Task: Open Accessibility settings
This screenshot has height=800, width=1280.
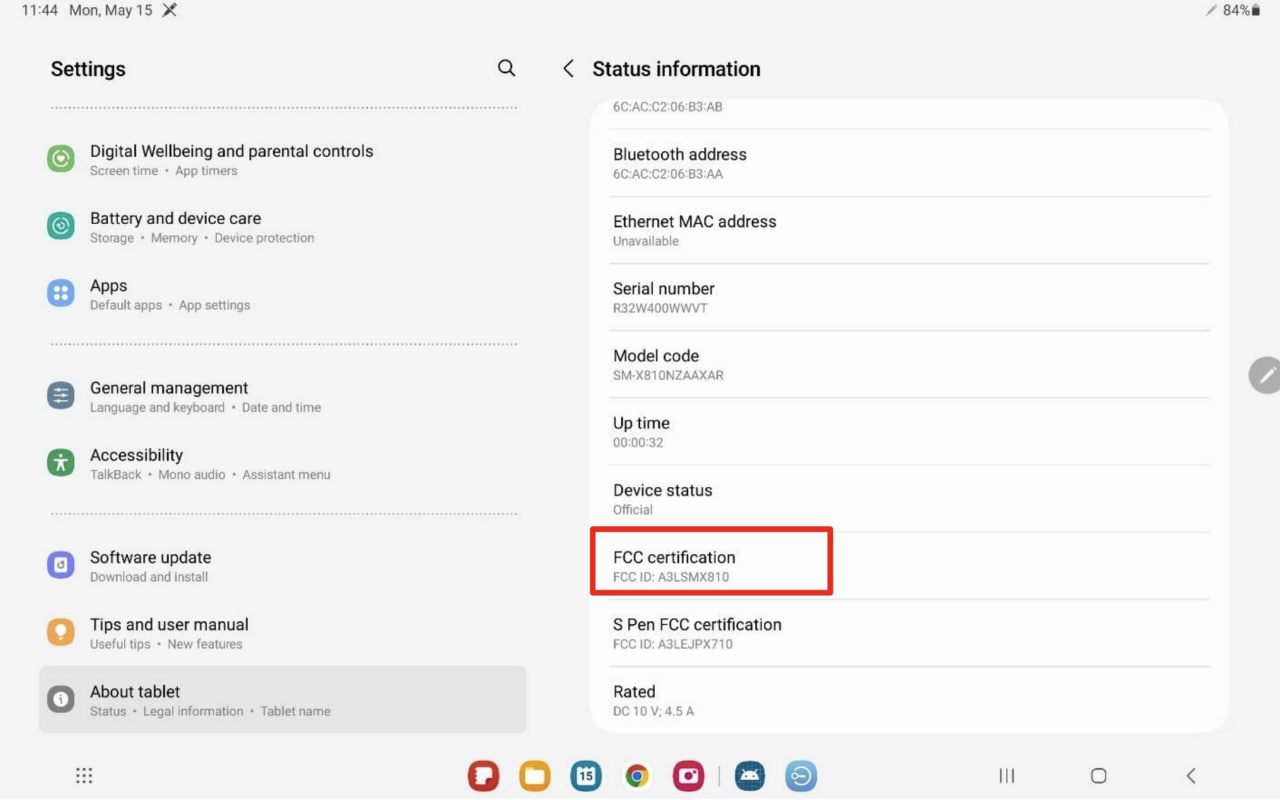Action: (137, 463)
